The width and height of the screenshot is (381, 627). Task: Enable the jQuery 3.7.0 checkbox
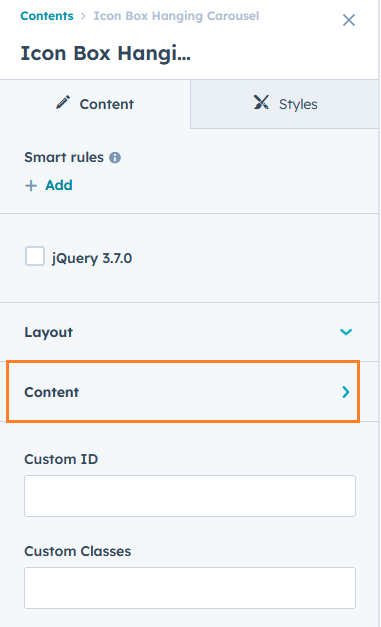[x=35, y=256]
